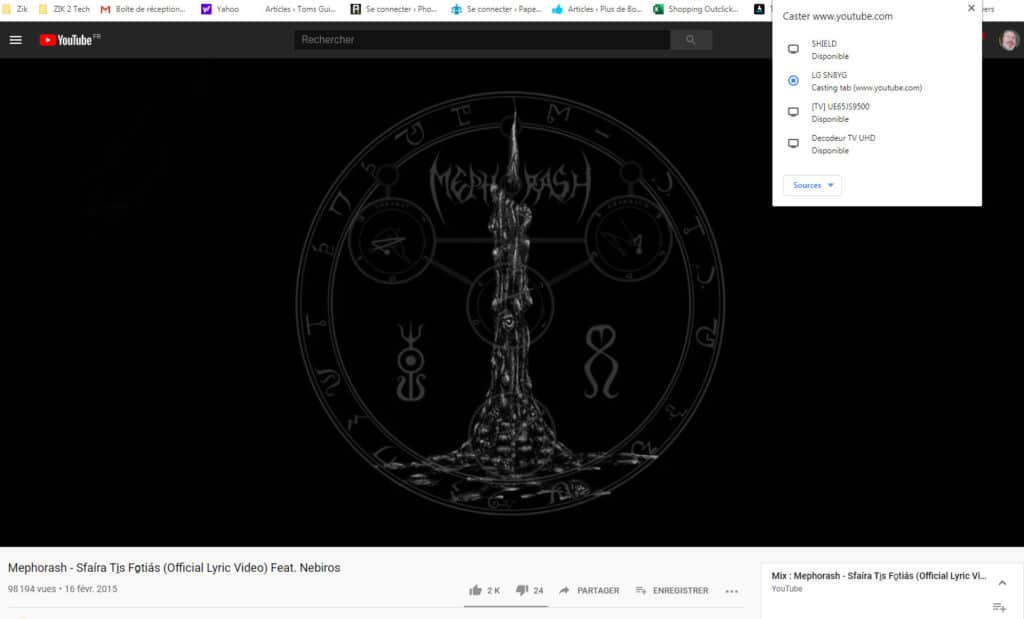The height and width of the screenshot is (619, 1024).
Task: Like the video with thumbs up
Action: (x=484, y=590)
